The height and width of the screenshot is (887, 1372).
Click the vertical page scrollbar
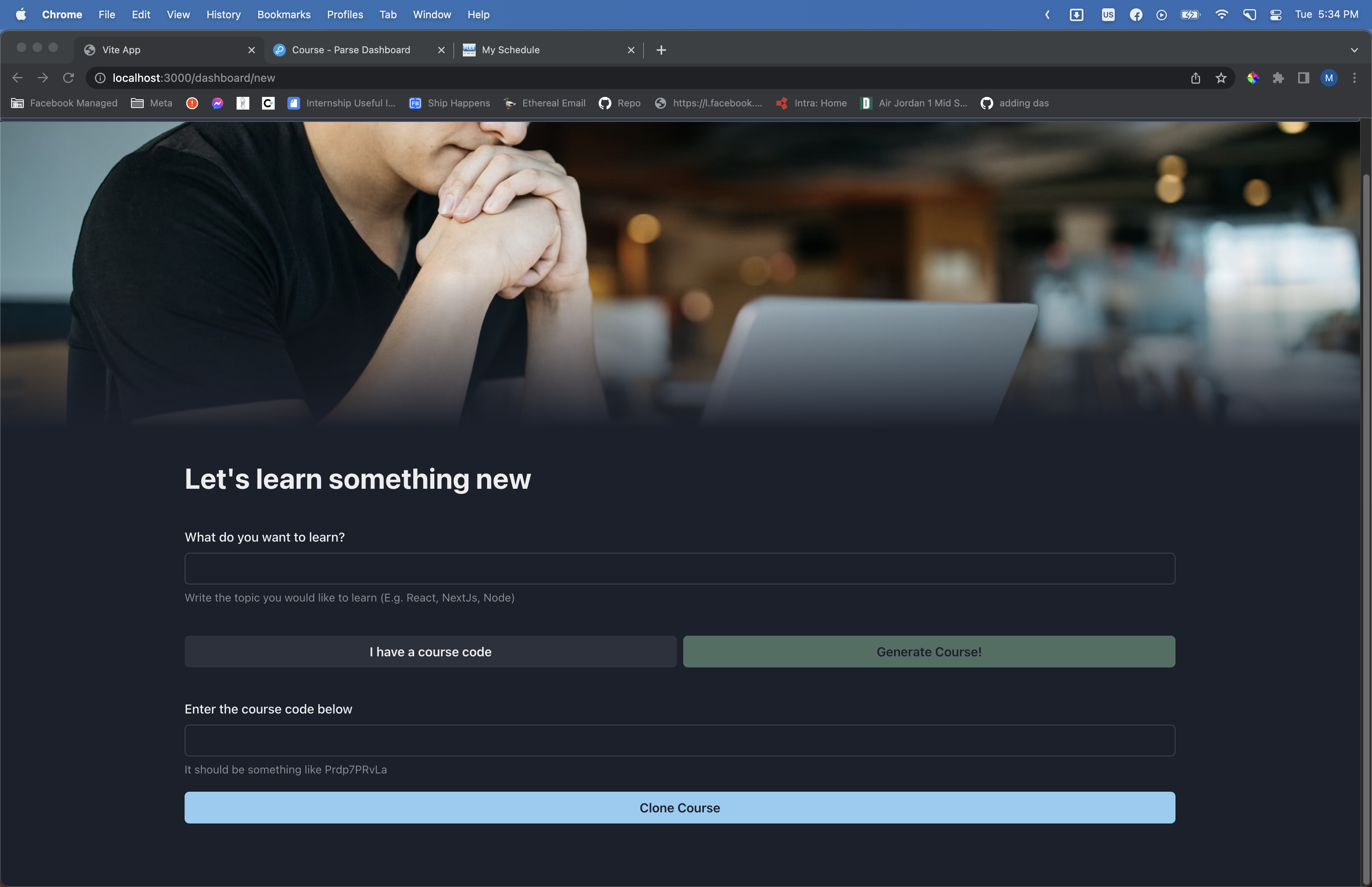click(1366, 519)
